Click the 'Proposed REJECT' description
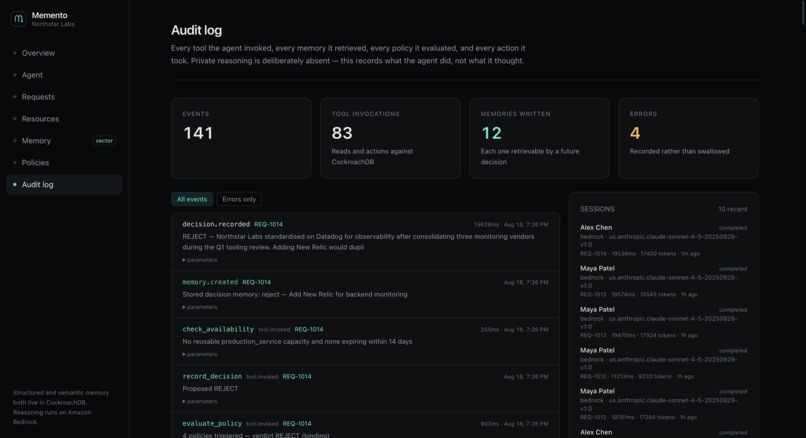 [x=210, y=389]
